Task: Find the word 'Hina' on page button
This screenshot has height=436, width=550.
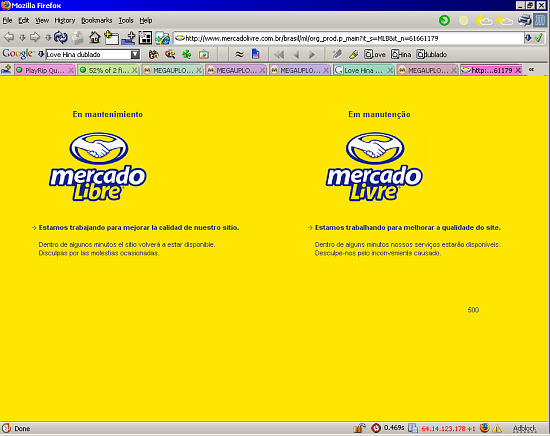Action: [x=401, y=54]
